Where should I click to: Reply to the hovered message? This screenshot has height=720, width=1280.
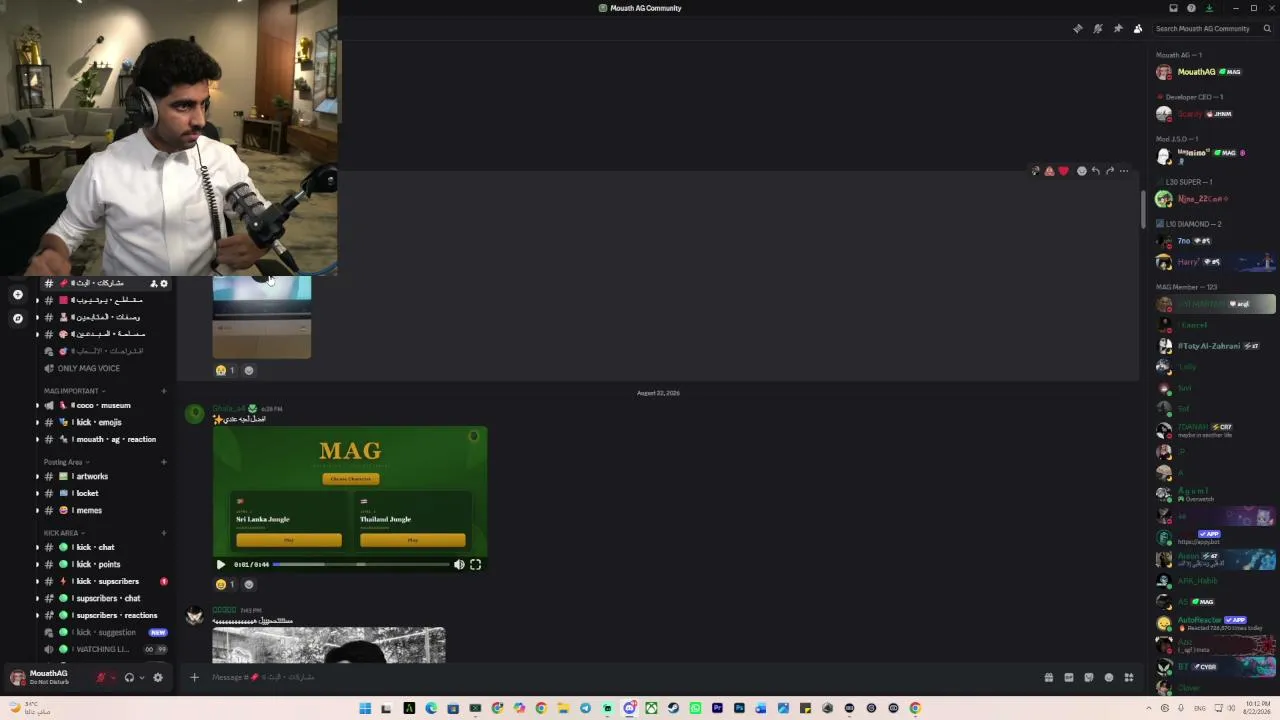[x=1095, y=171]
